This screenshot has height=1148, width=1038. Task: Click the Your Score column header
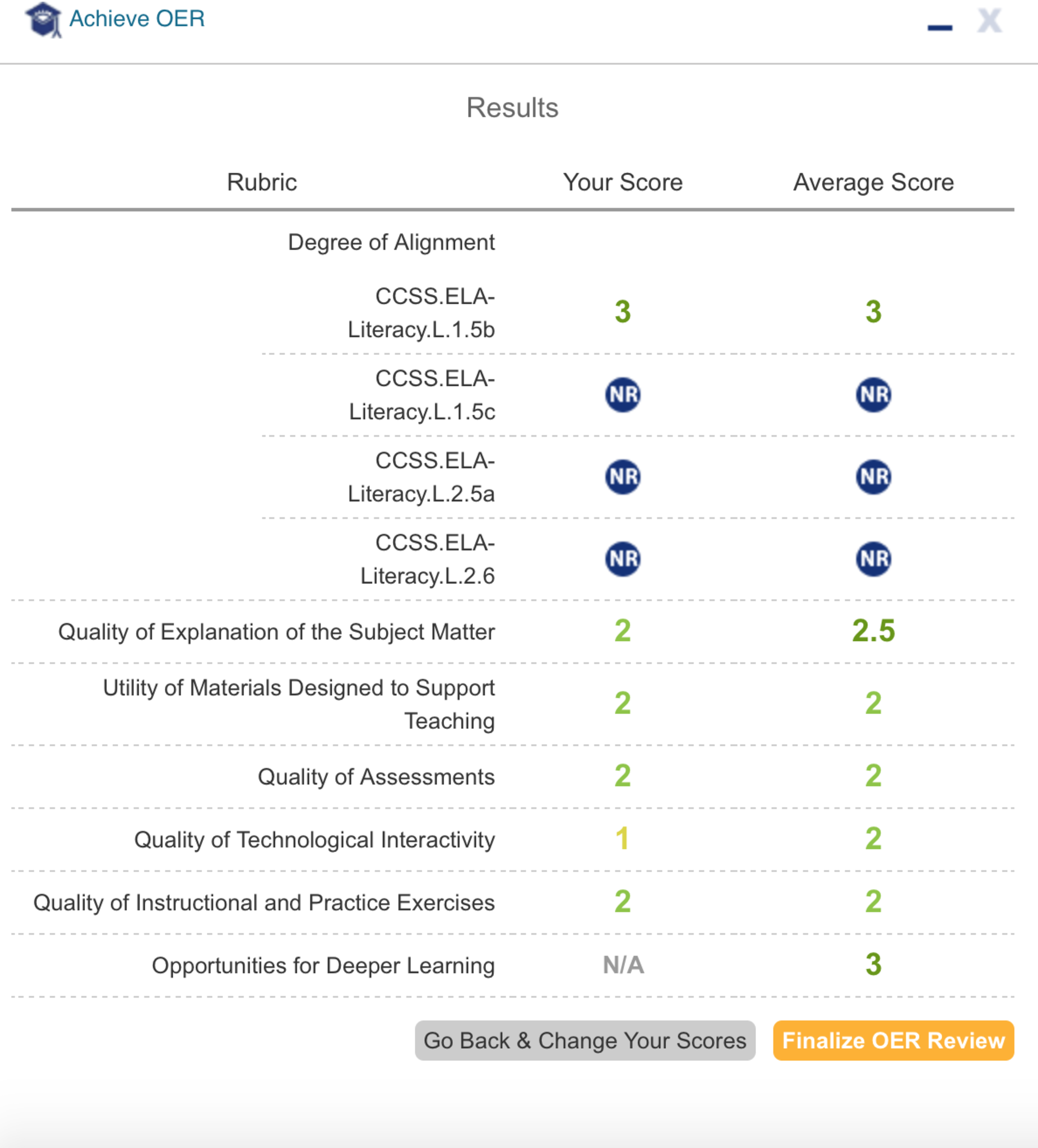tap(622, 182)
